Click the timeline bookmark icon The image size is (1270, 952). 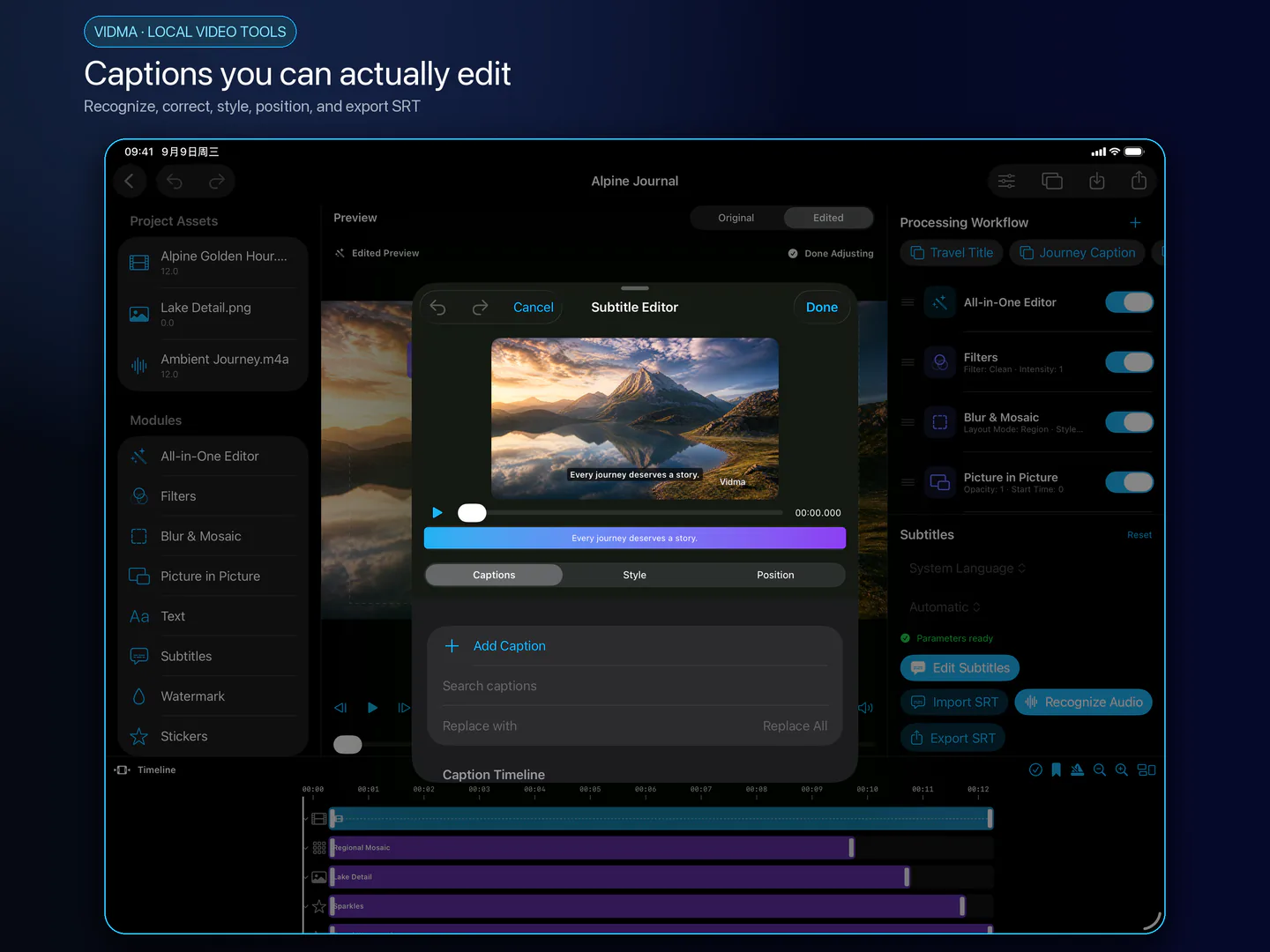pos(1057,770)
